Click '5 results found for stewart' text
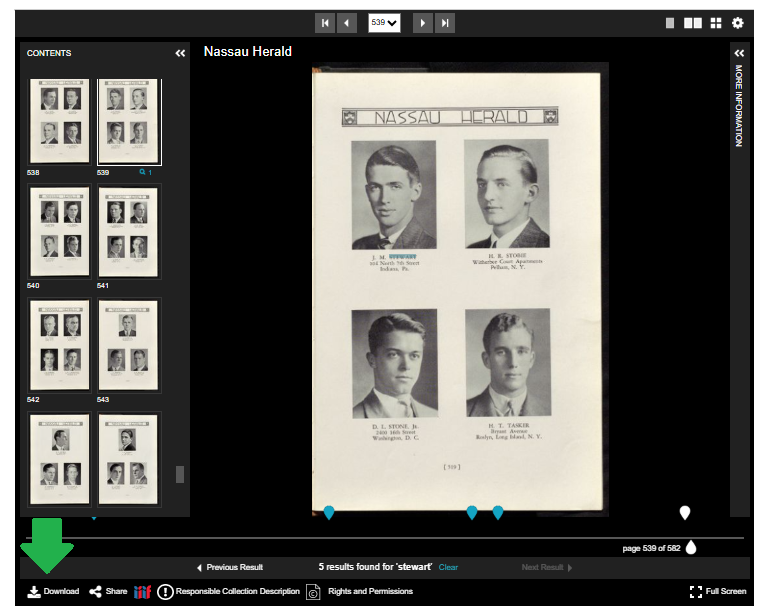This screenshot has width=767, height=613. [375, 567]
